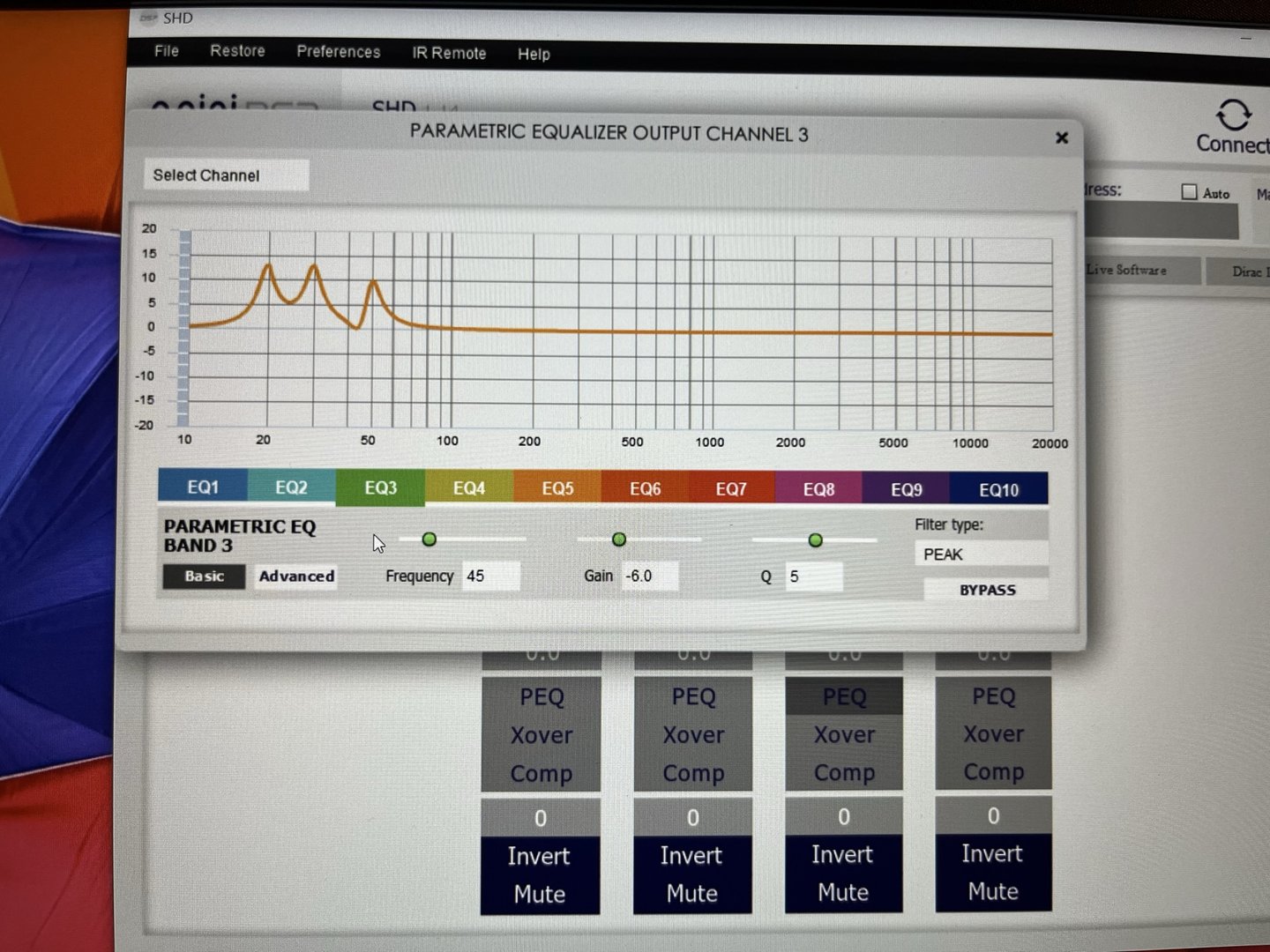The image size is (1270, 952).
Task: Tick the Auto checkbox
Action: (x=1189, y=191)
